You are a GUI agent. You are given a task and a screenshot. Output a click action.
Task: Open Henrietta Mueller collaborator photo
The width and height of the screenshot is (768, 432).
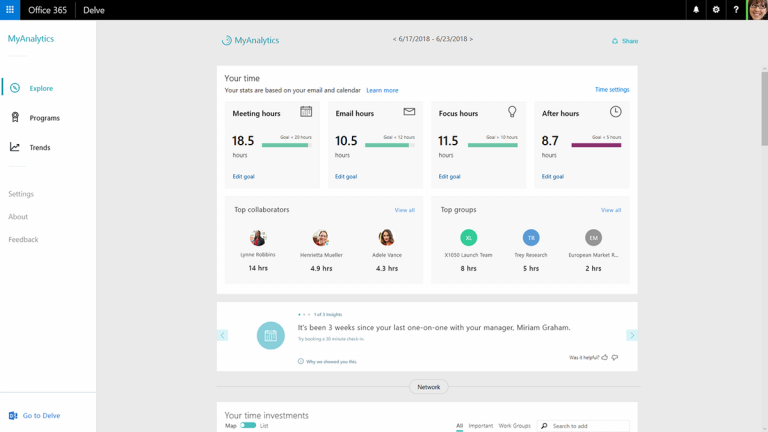coord(321,238)
